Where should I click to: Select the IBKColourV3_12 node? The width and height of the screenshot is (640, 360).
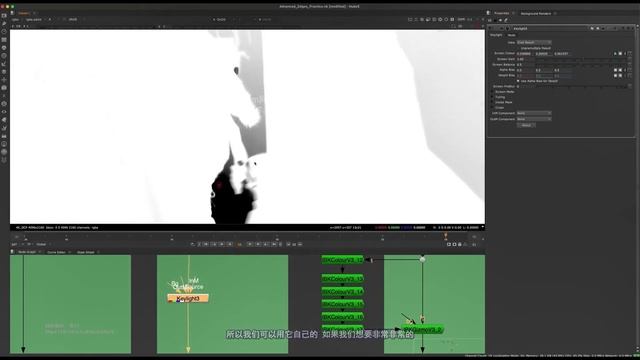click(x=342, y=260)
